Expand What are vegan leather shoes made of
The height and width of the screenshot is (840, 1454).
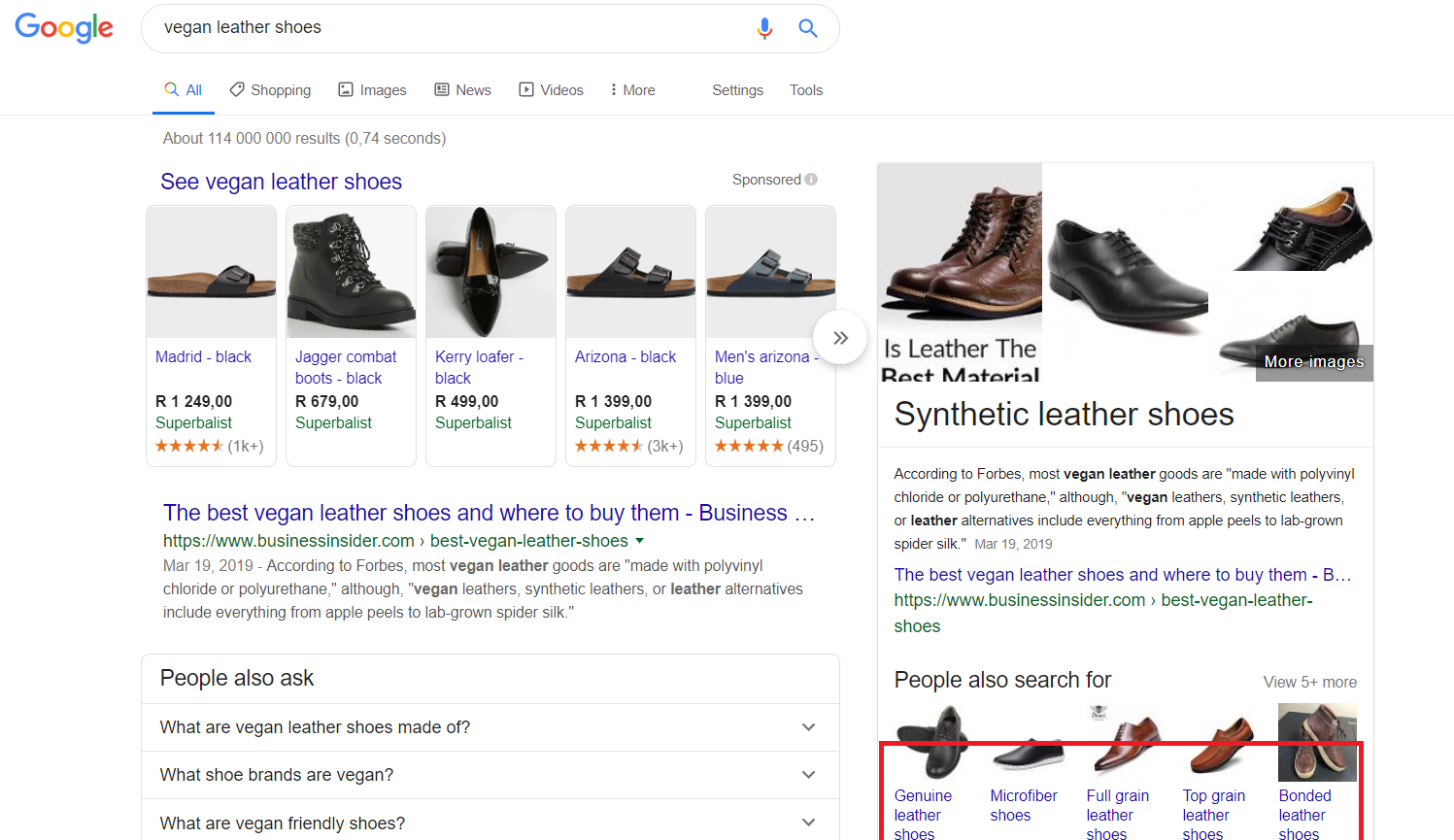click(490, 727)
